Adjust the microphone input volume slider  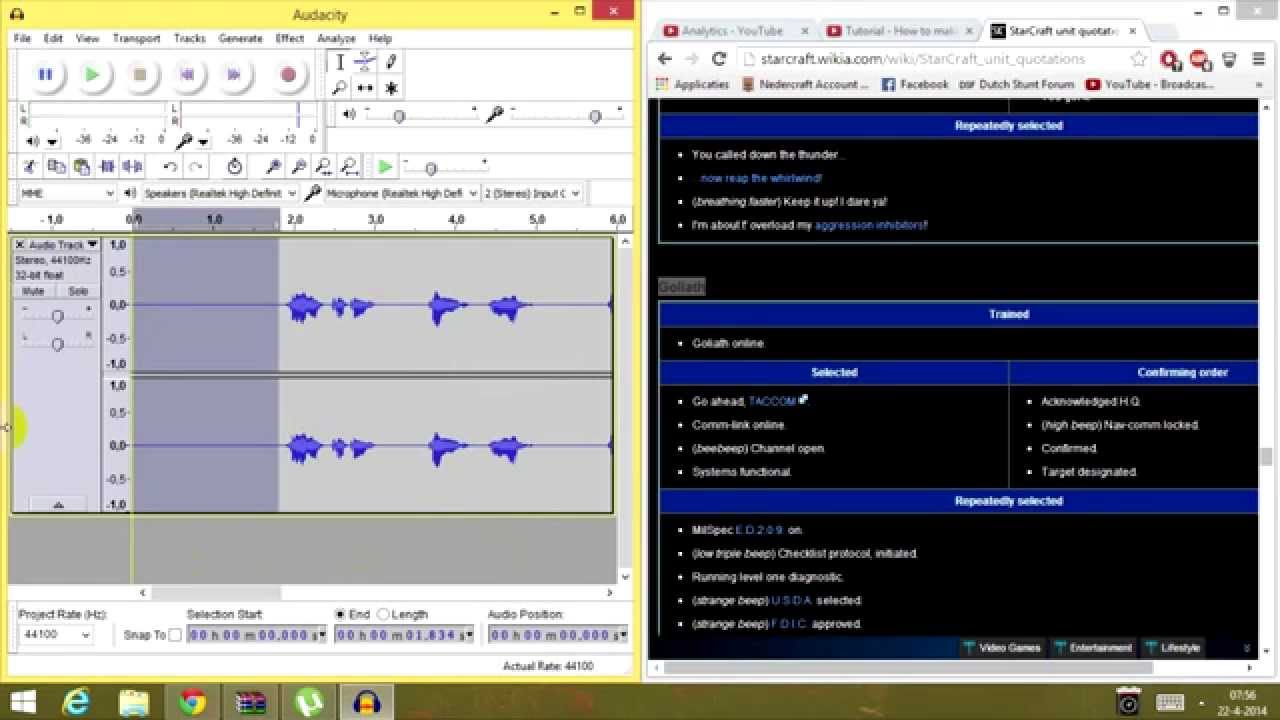tap(595, 116)
